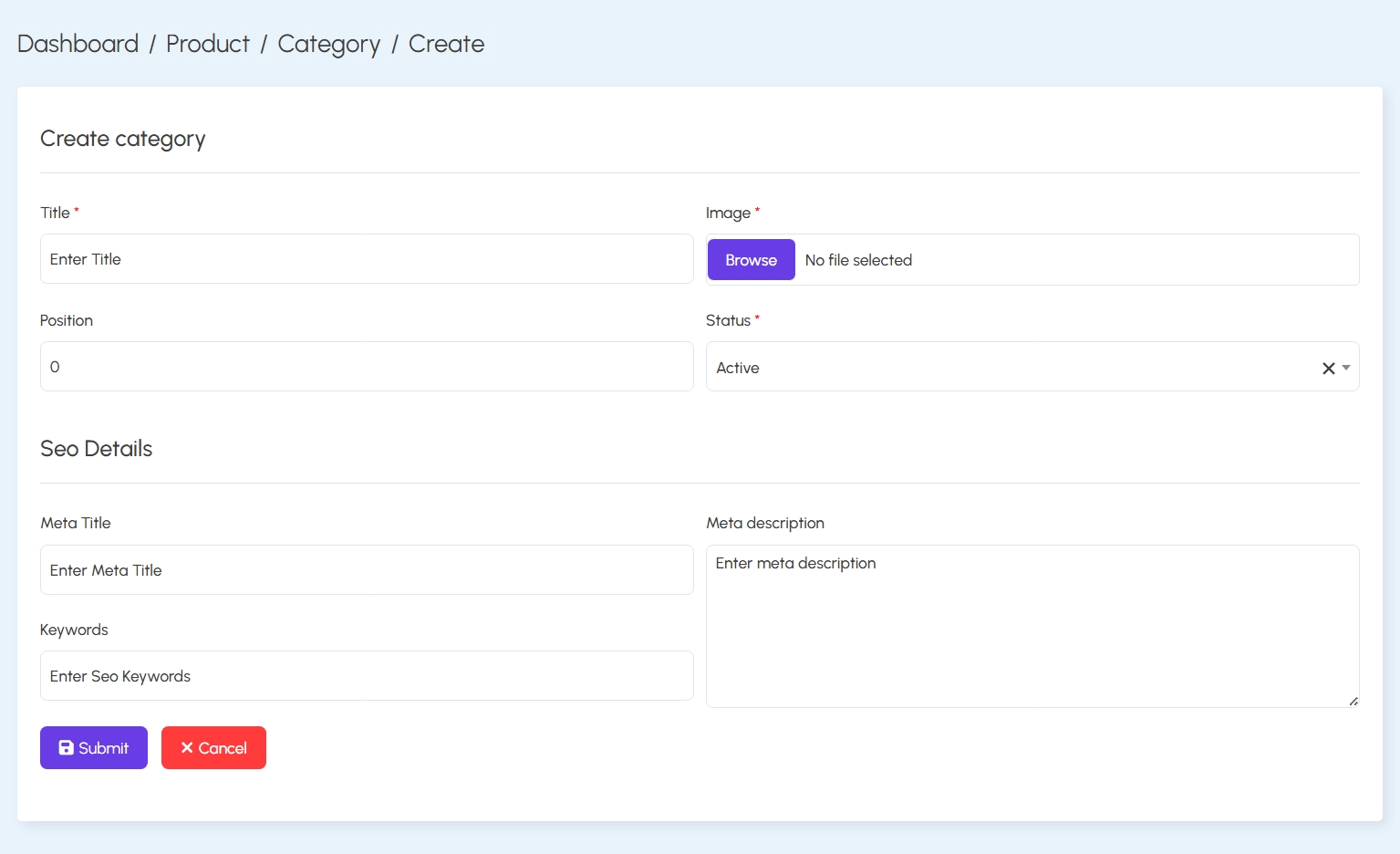
Task: Submit the create category form
Action: click(x=94, y=747)
